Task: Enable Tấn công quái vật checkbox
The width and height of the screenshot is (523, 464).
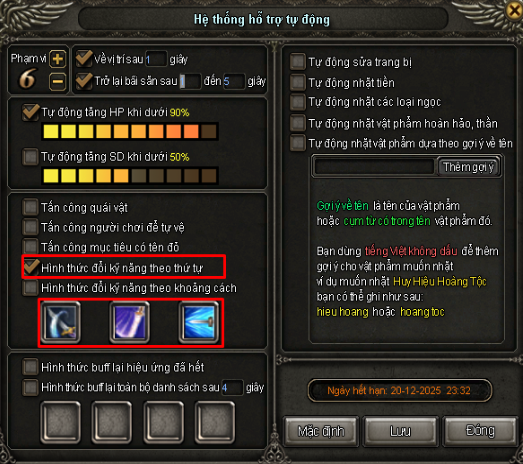Action: tap(30, 207)
